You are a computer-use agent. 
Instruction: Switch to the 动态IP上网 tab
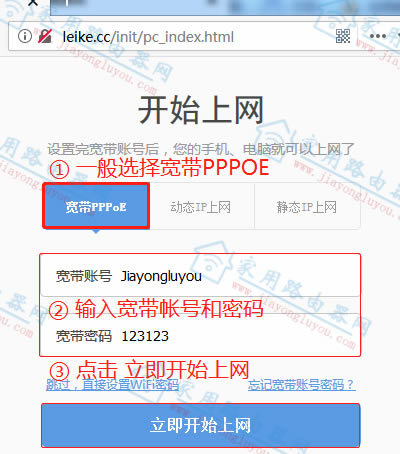tap(201, 207)
